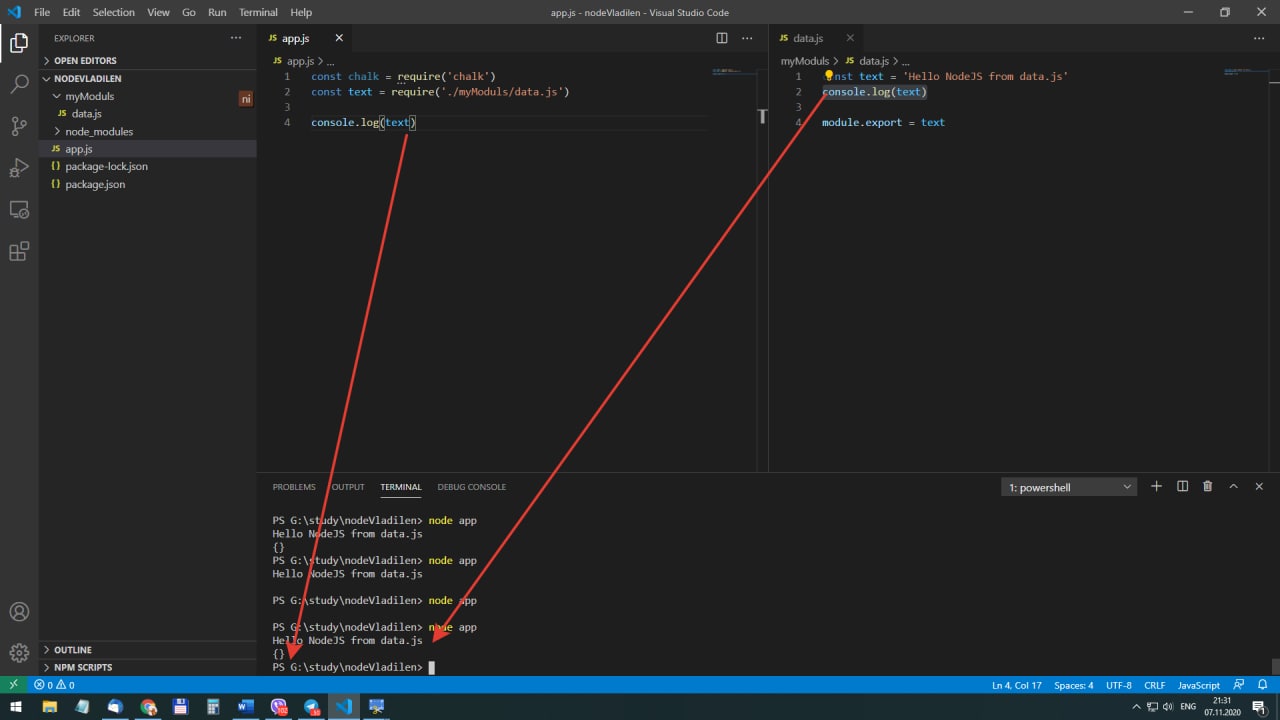Open the Search view in activity bar
This screenshot has width=1280, height=720.
tap(19, 84)
